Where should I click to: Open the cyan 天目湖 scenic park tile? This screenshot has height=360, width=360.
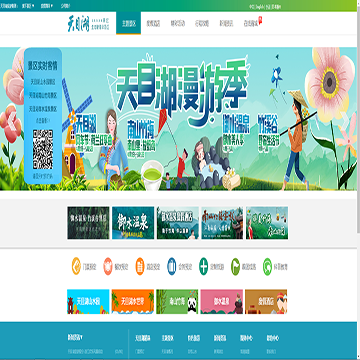88,301
